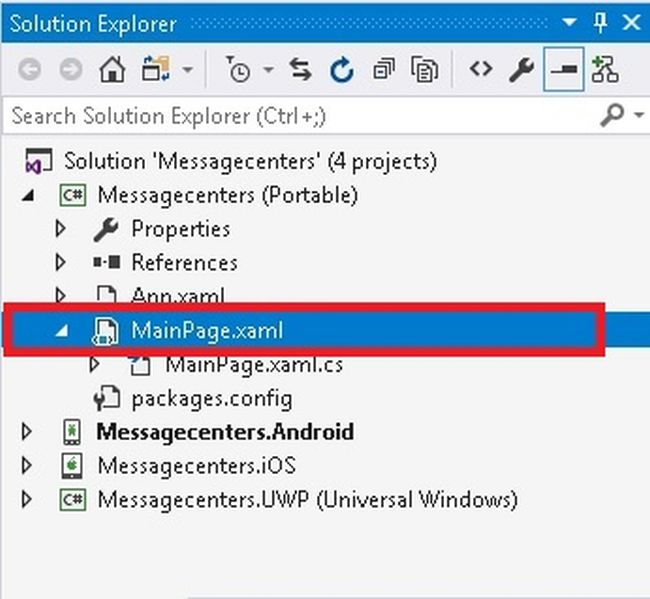Click the View Class Diagram icon
The width and height of the screenshot is (650, 599).
pyautogui.click(x=604, y=70)
